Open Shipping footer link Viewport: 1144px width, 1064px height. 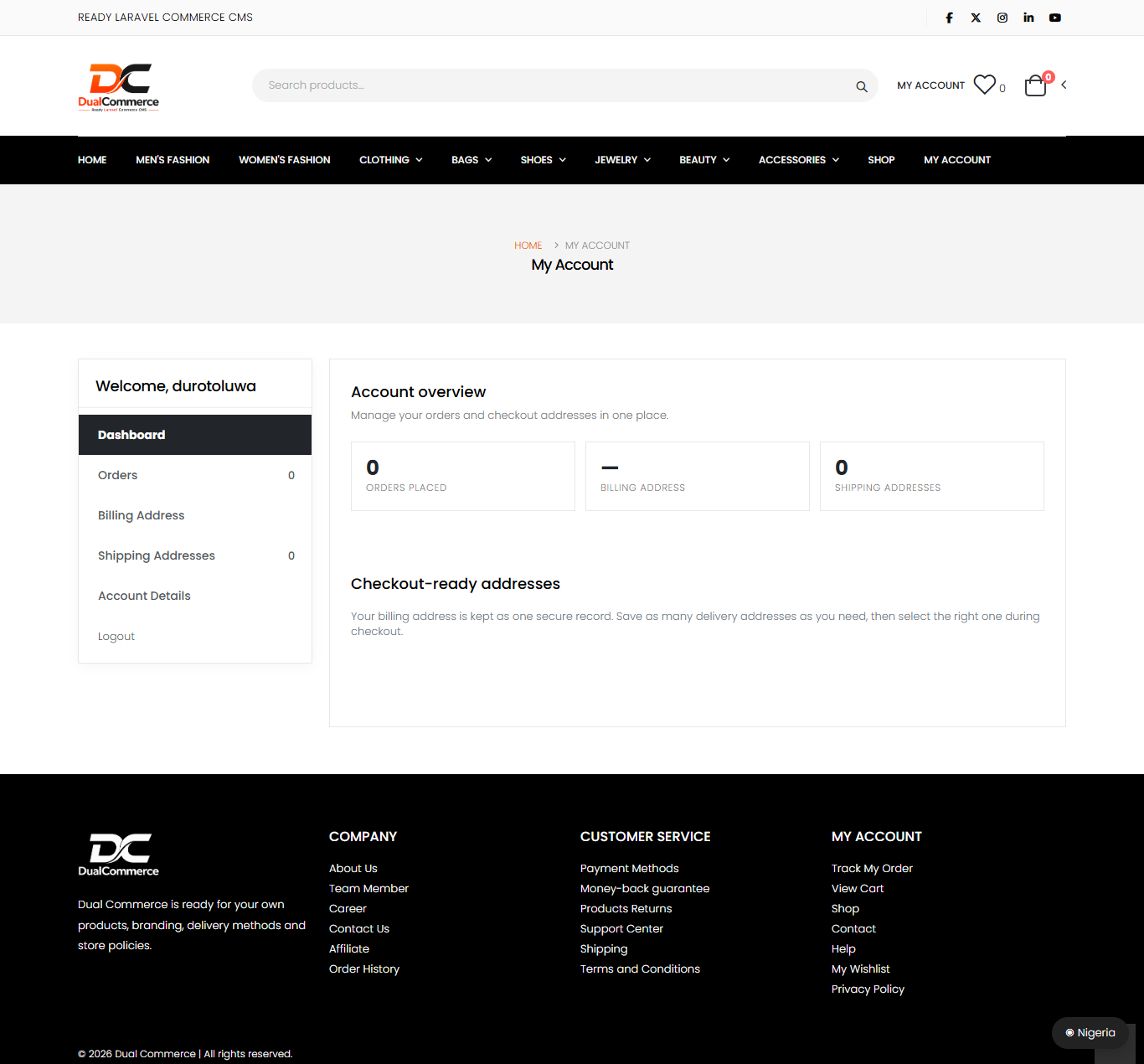pos(604,949)
